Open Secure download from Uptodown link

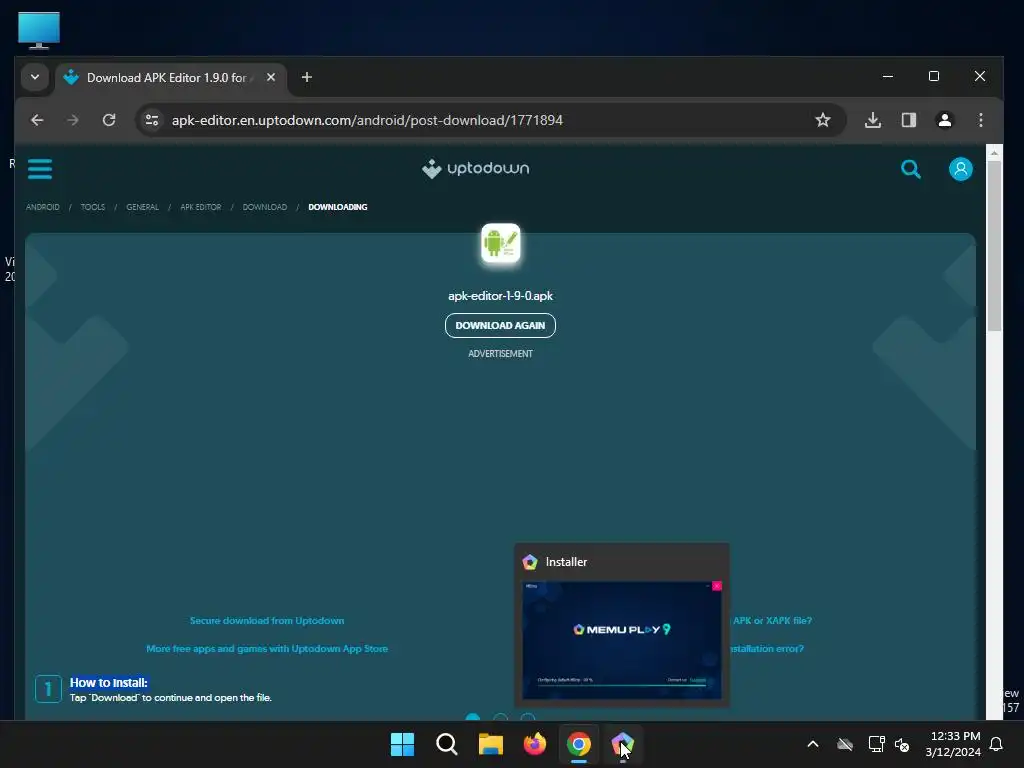pyautogui.click(x=266, y=620)
